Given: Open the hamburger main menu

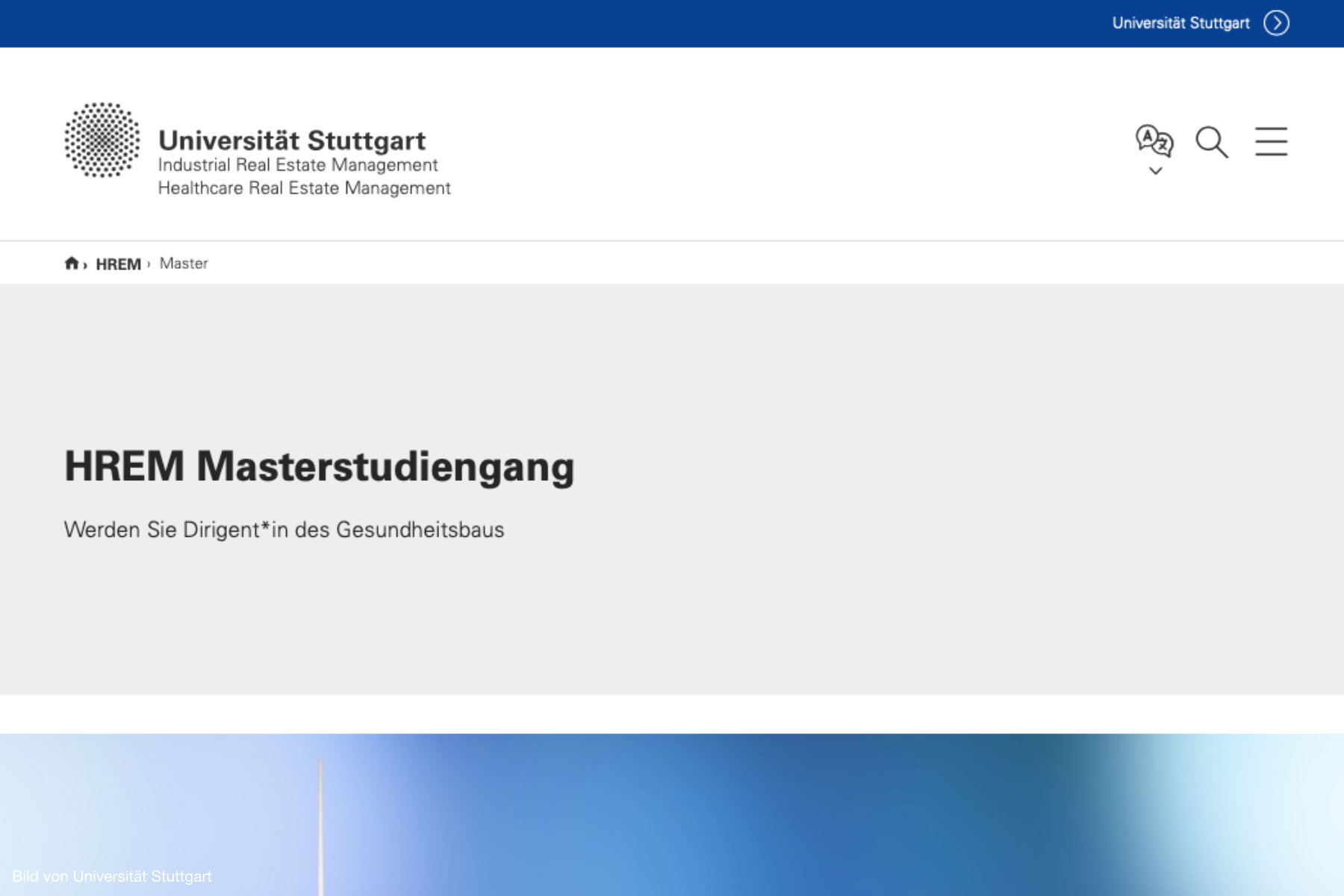Looking at the screenshot, I should pos(1271,142).
